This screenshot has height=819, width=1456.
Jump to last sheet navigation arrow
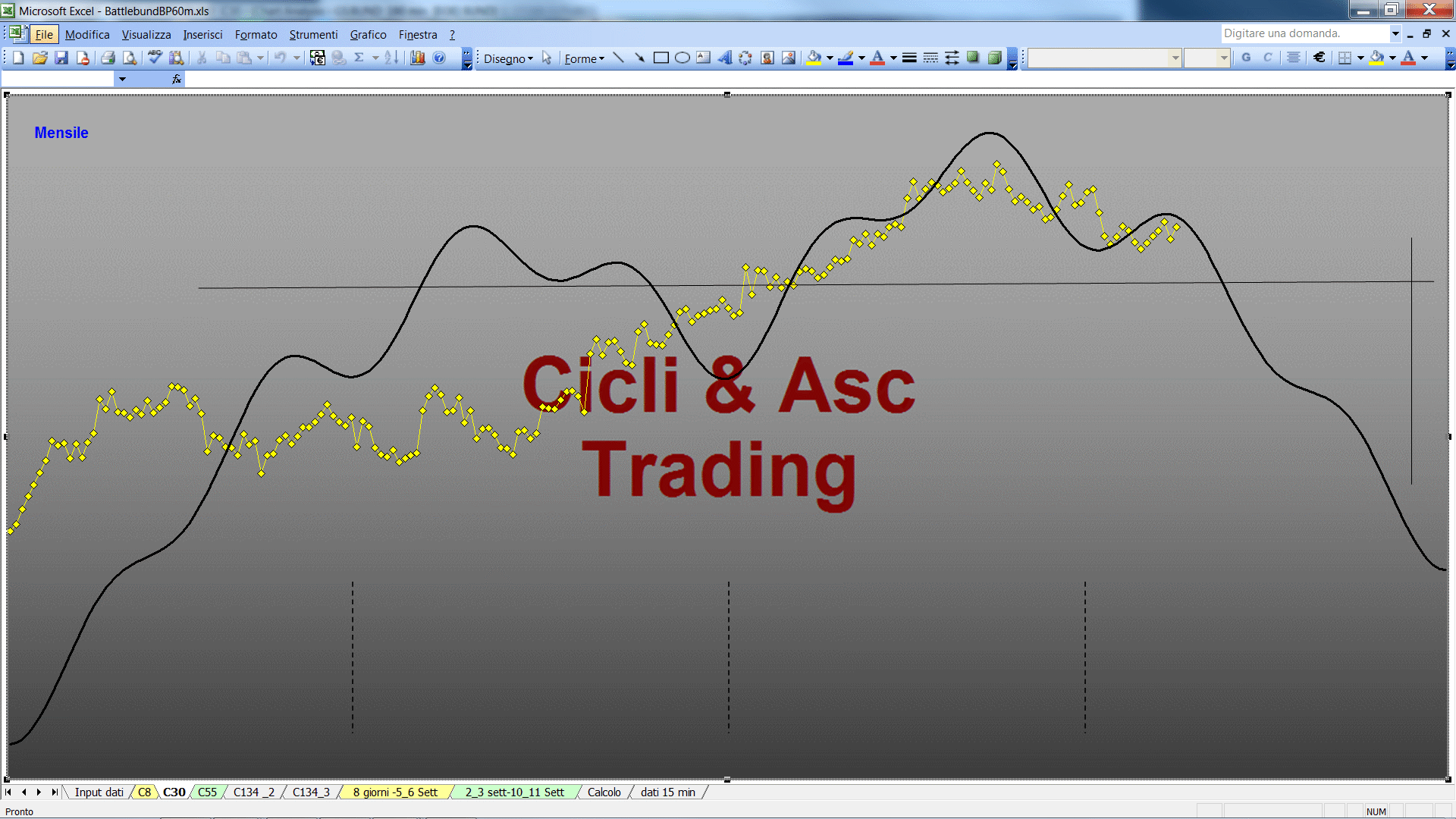(55, 792)
